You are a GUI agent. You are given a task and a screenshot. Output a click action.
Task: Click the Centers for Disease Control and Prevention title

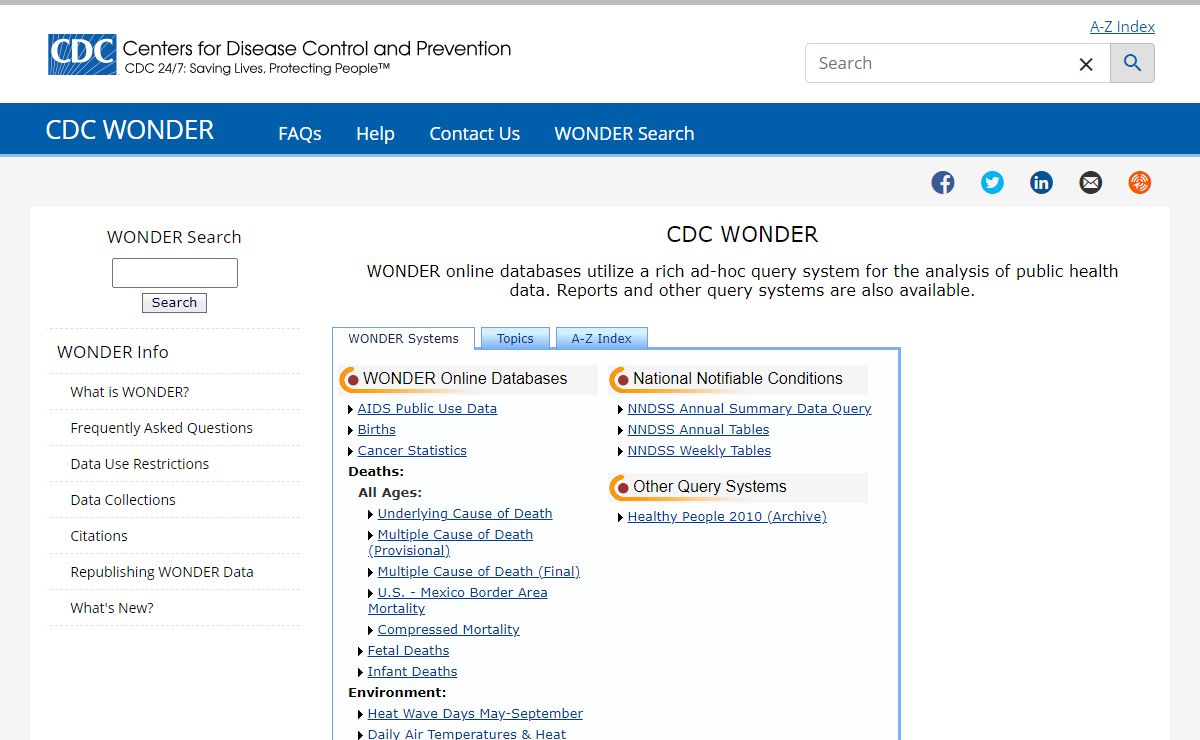[317, 48]
